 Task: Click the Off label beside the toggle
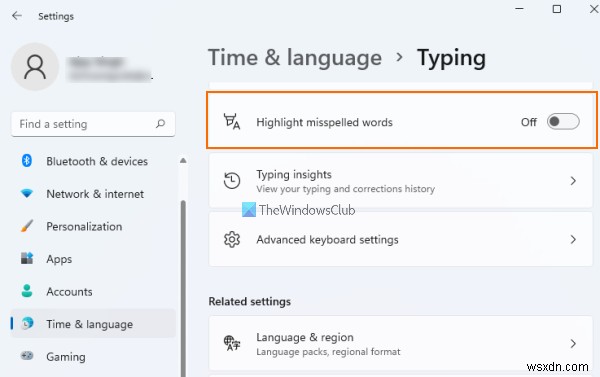(x=528, y=122)
